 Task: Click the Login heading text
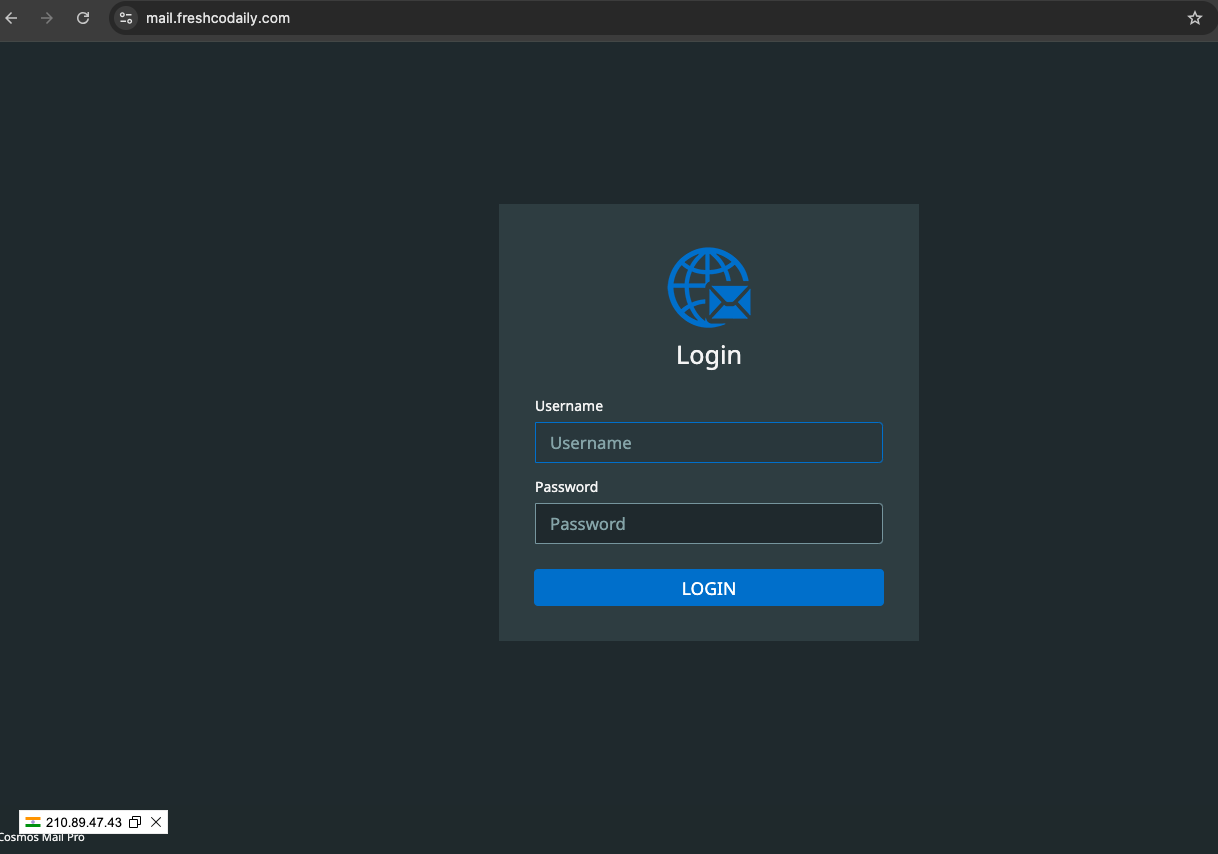[708, 355]
